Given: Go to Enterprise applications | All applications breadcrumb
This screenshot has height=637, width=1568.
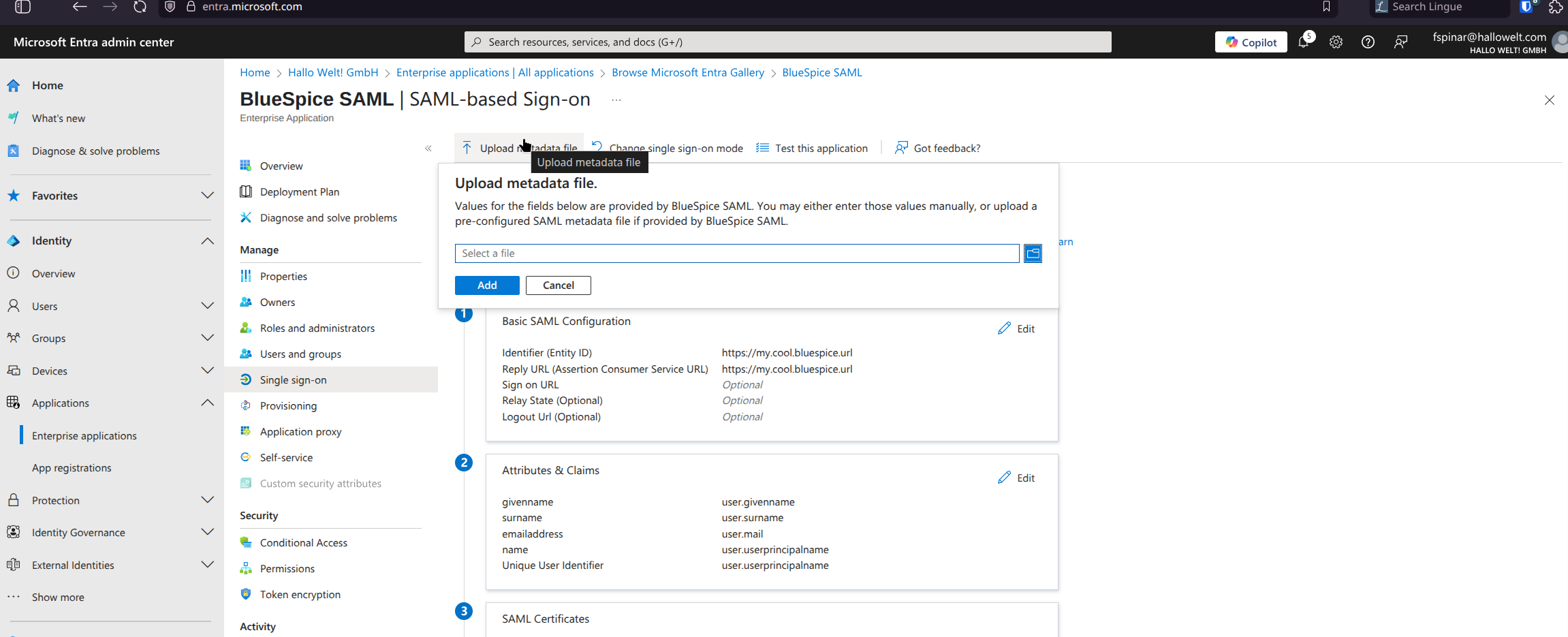Looking at the screenshot, I should coord(495,72).
